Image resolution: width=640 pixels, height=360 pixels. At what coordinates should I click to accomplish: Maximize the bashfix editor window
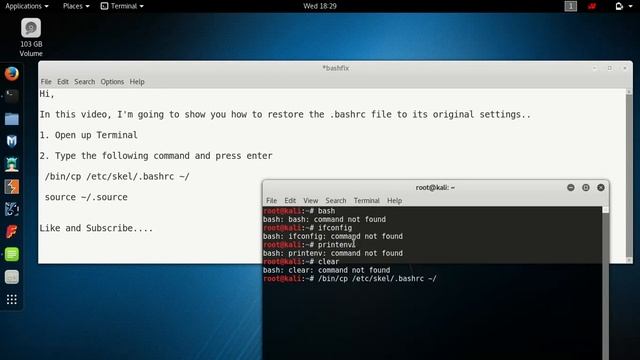click(610, 68)
